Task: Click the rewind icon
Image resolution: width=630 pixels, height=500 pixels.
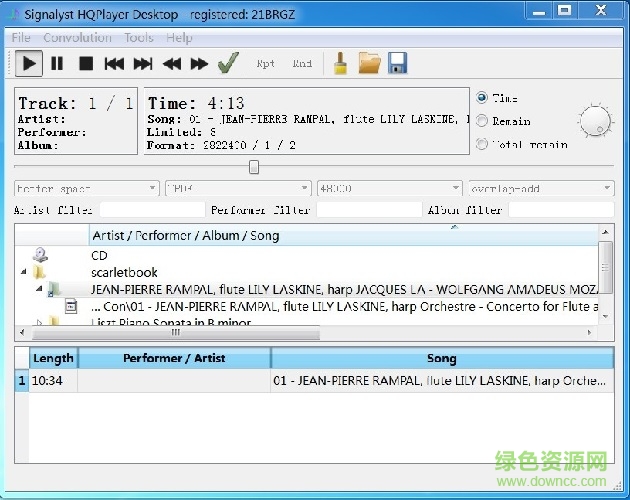Action: [x=172, y=64]
